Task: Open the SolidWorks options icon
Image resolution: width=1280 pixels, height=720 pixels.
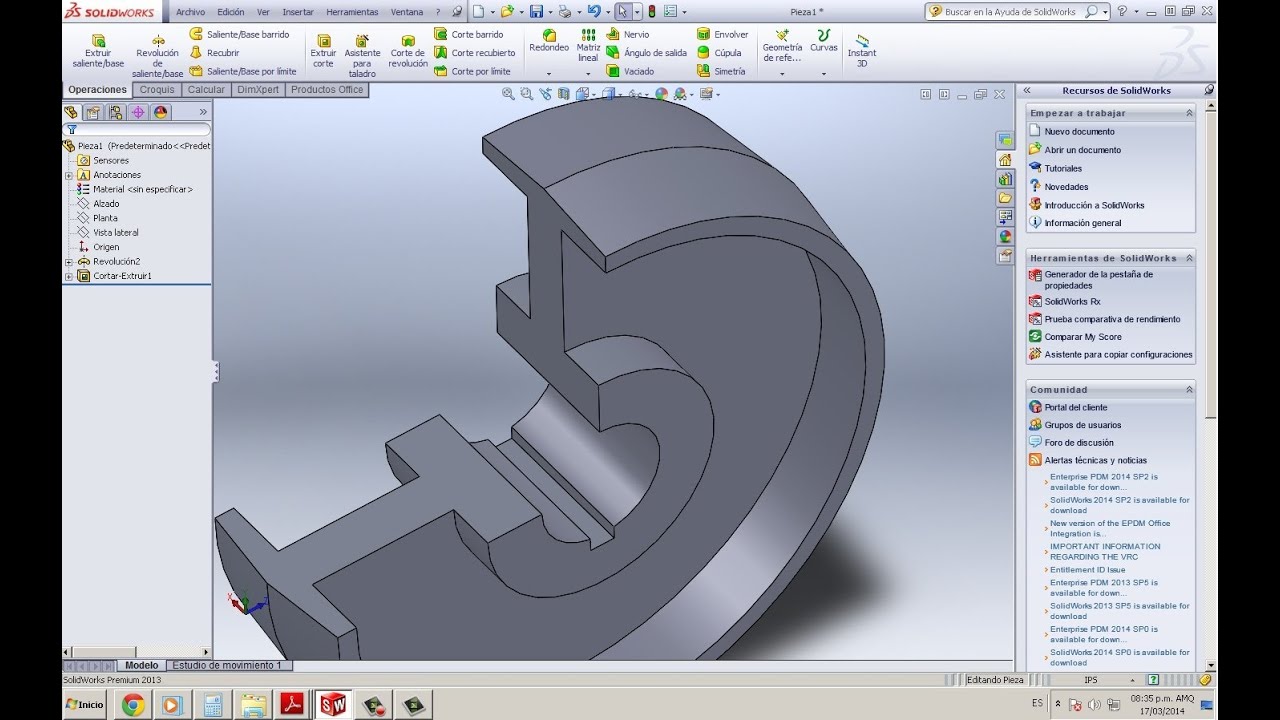Action: tap(670, 12)
